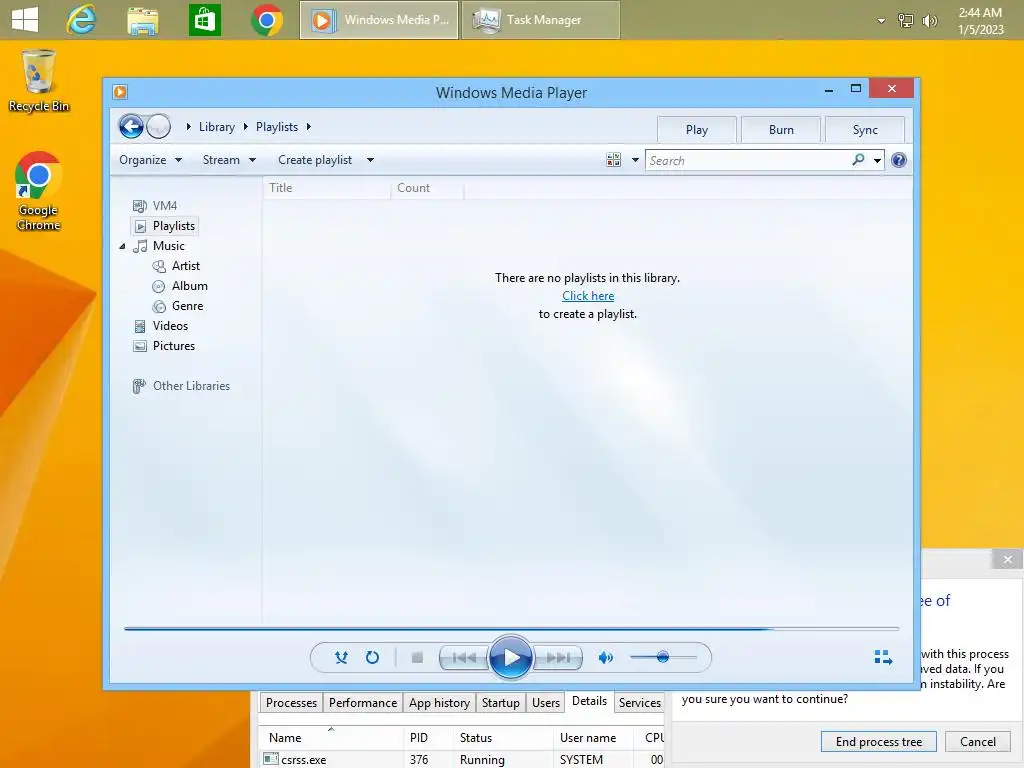Click the Stop playback button
Image resolution: width=1024 pixels, height=768 pixels.
[x=417, y=657]
